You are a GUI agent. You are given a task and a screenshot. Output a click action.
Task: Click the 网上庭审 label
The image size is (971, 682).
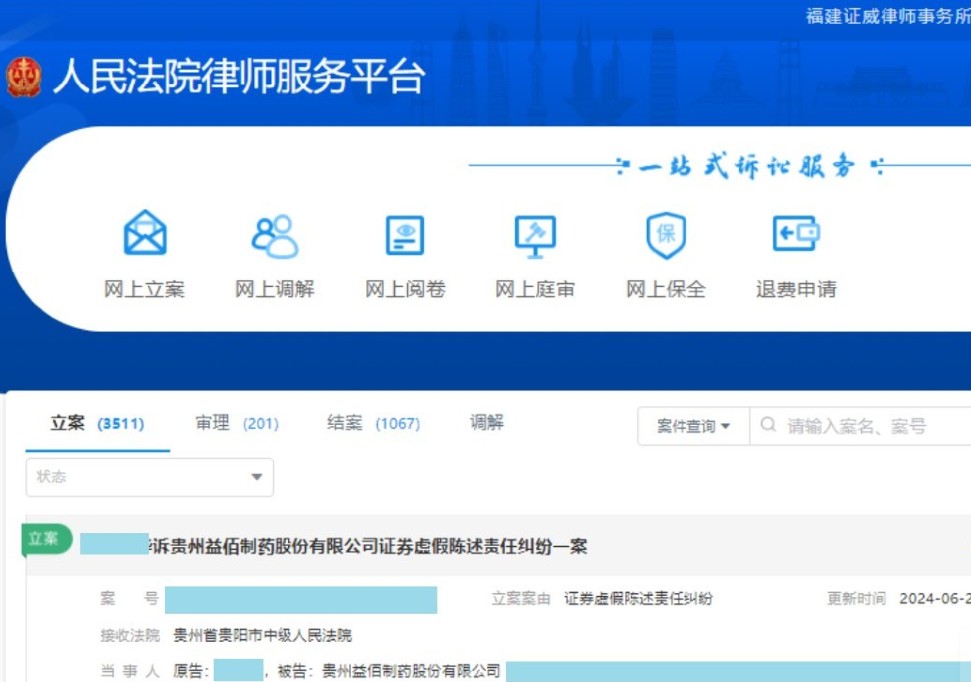coord(535,289)
